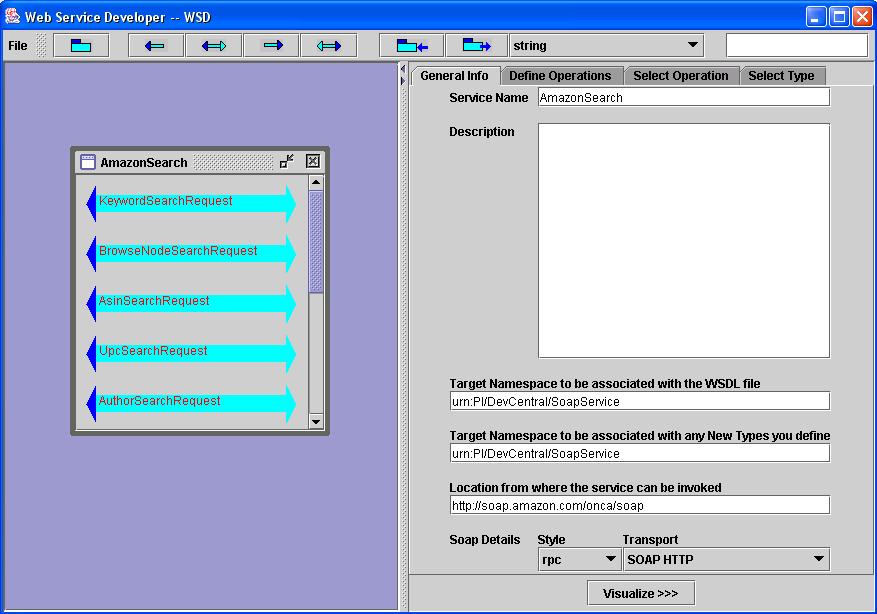Open the File menu
This screenshot has height=614, width=877.
(17, 46)
